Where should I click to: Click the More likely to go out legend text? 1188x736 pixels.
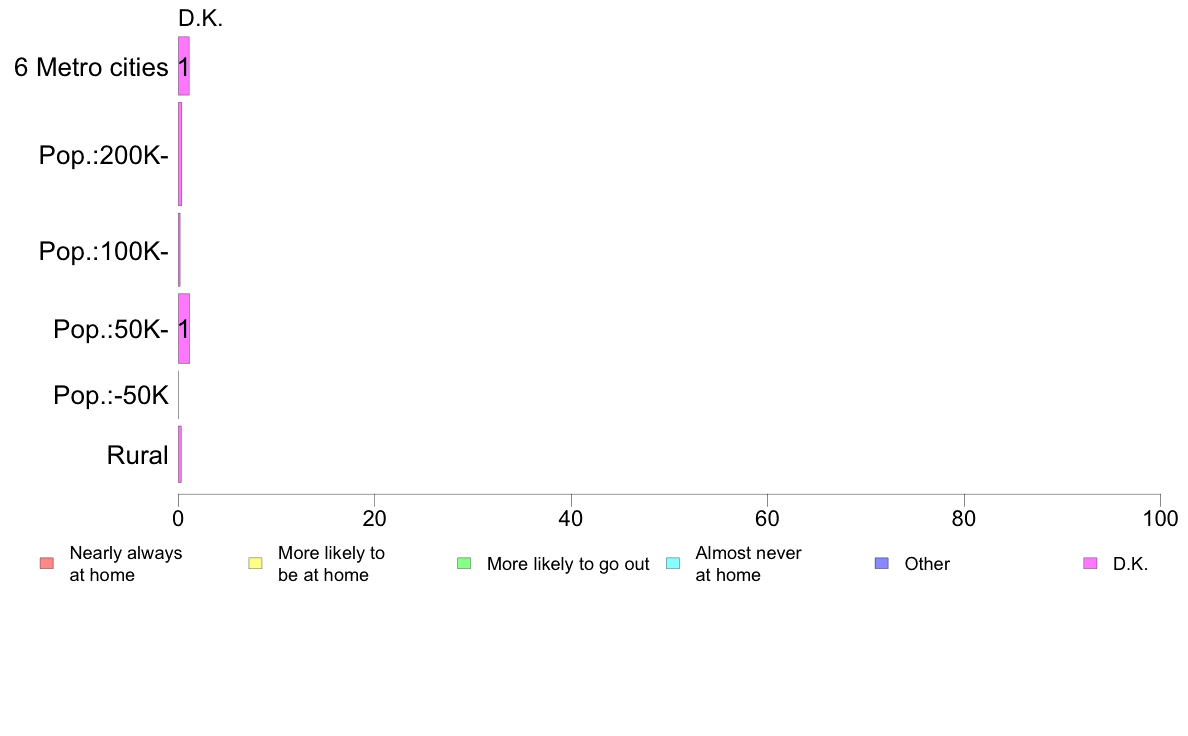point(568,564)
